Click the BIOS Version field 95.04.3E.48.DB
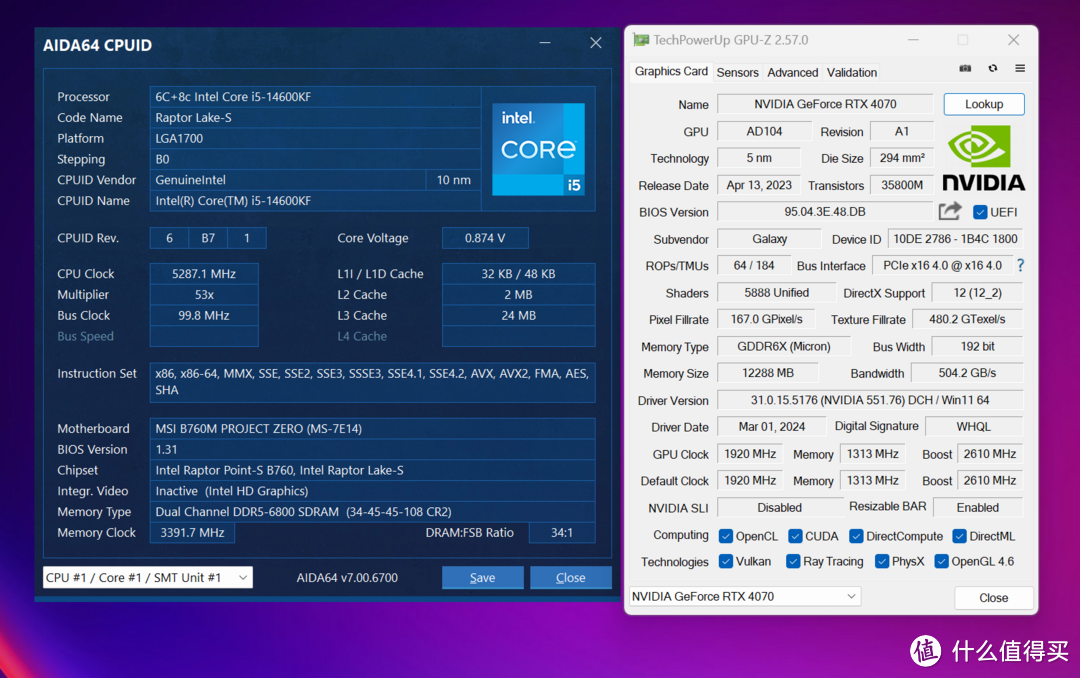The width and height of the screenshot is (1080, 678). tap(824, 212)
